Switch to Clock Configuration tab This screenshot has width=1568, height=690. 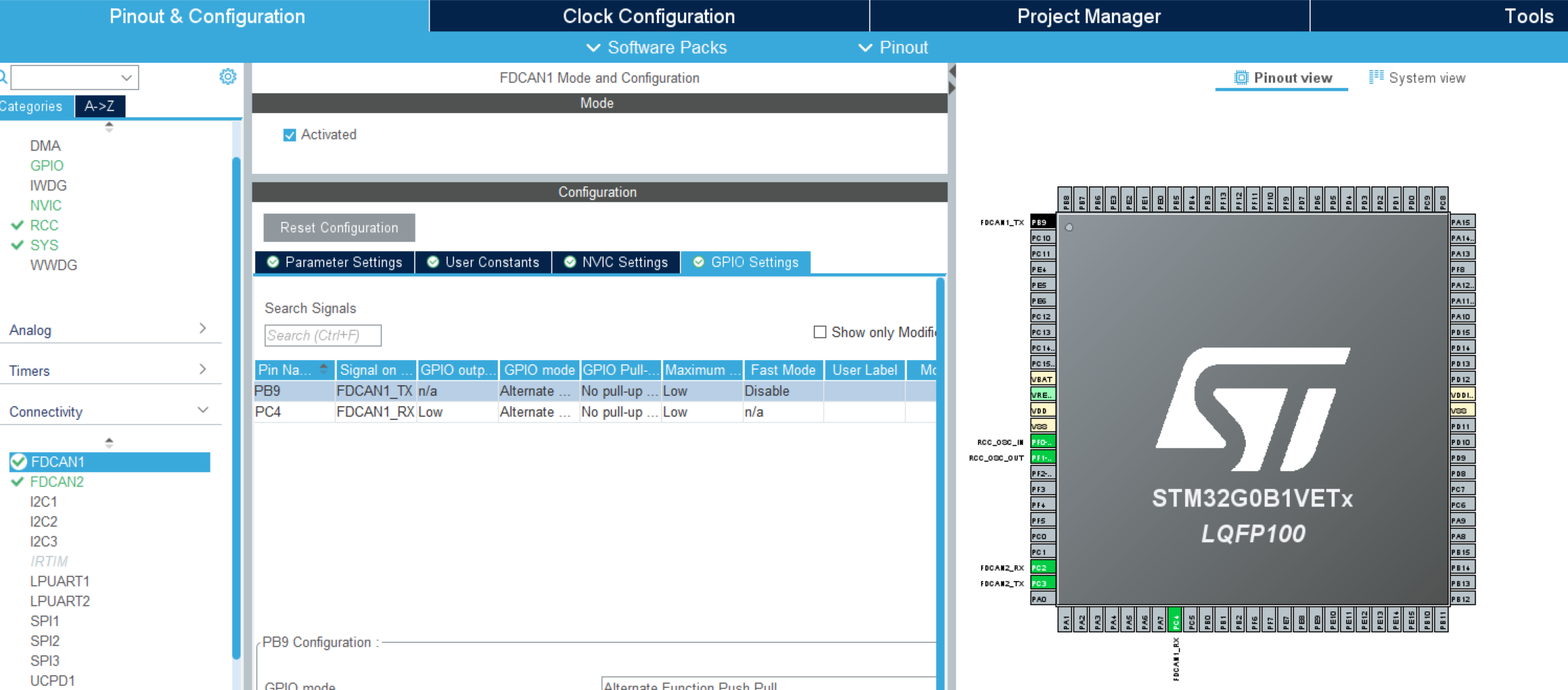649,16
